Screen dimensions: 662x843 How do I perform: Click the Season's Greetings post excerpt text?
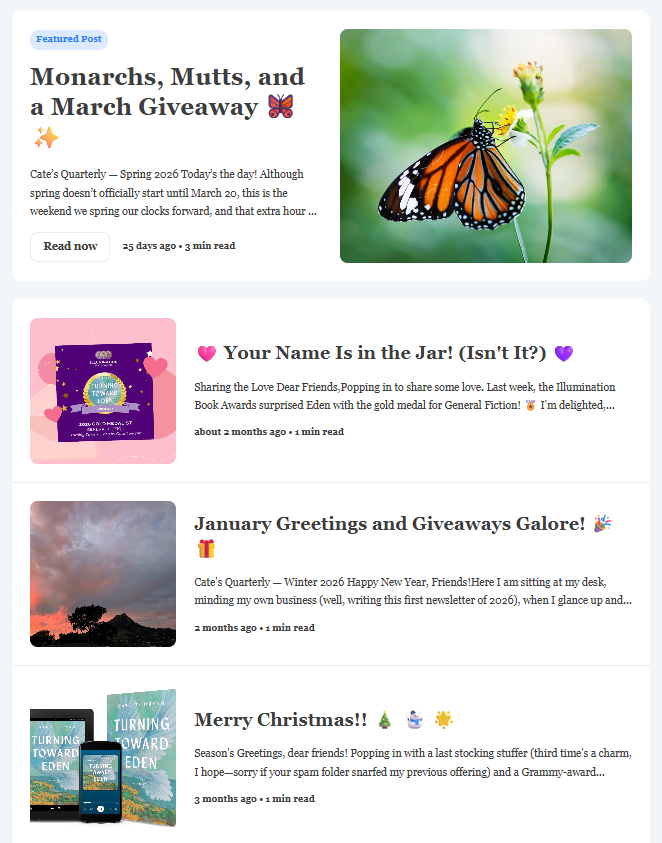pyautogui.click(x=413, y=762)
